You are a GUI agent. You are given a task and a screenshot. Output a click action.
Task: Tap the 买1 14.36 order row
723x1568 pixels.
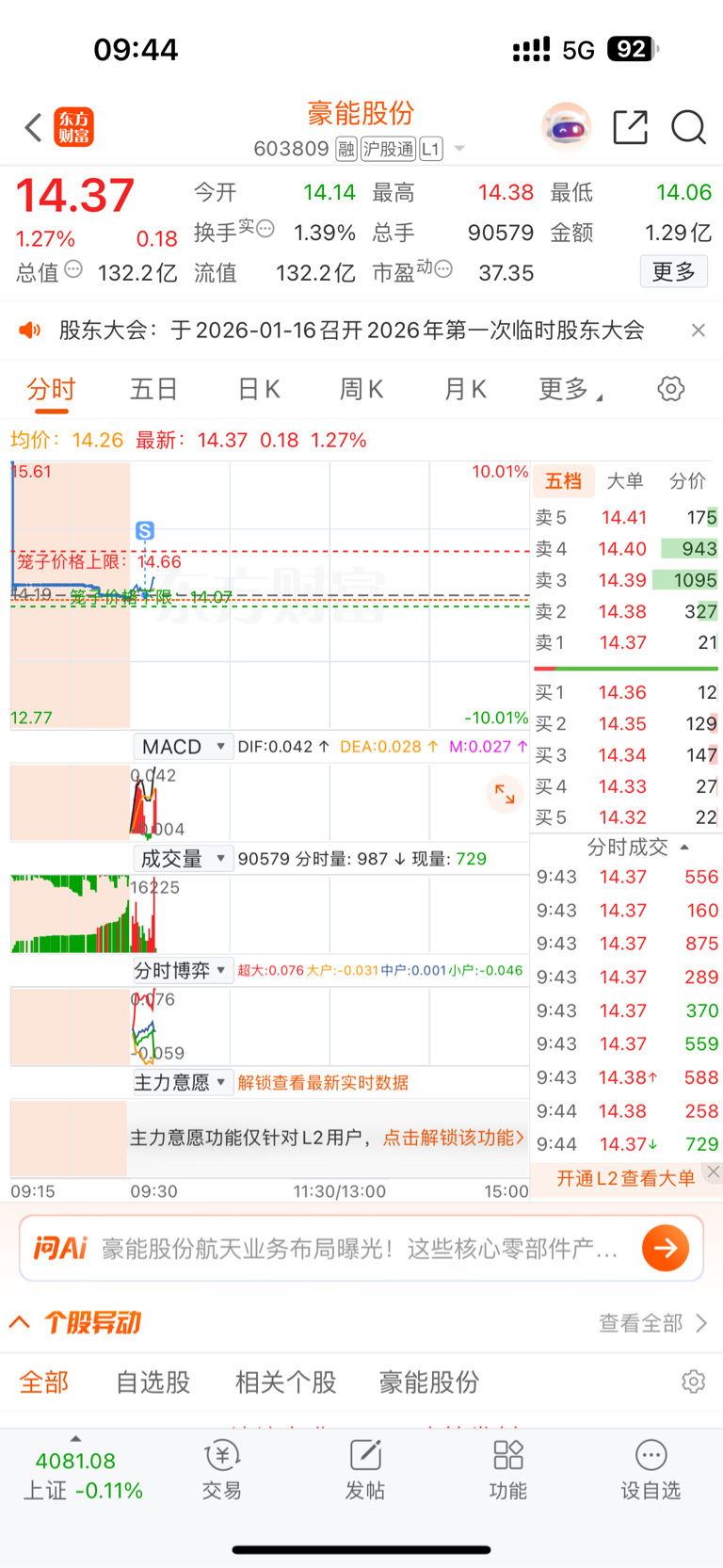click(626, 692)
